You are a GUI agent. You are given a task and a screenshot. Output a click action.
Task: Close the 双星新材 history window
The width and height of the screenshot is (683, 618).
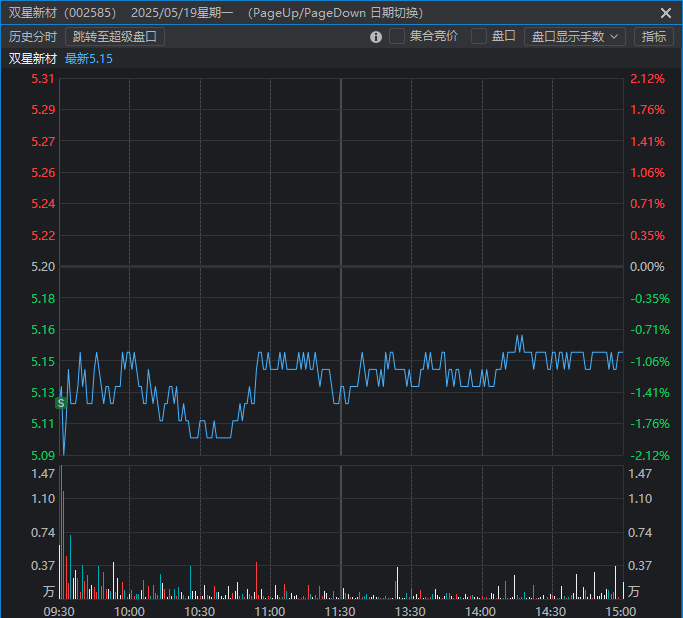(x=666, y=13)
